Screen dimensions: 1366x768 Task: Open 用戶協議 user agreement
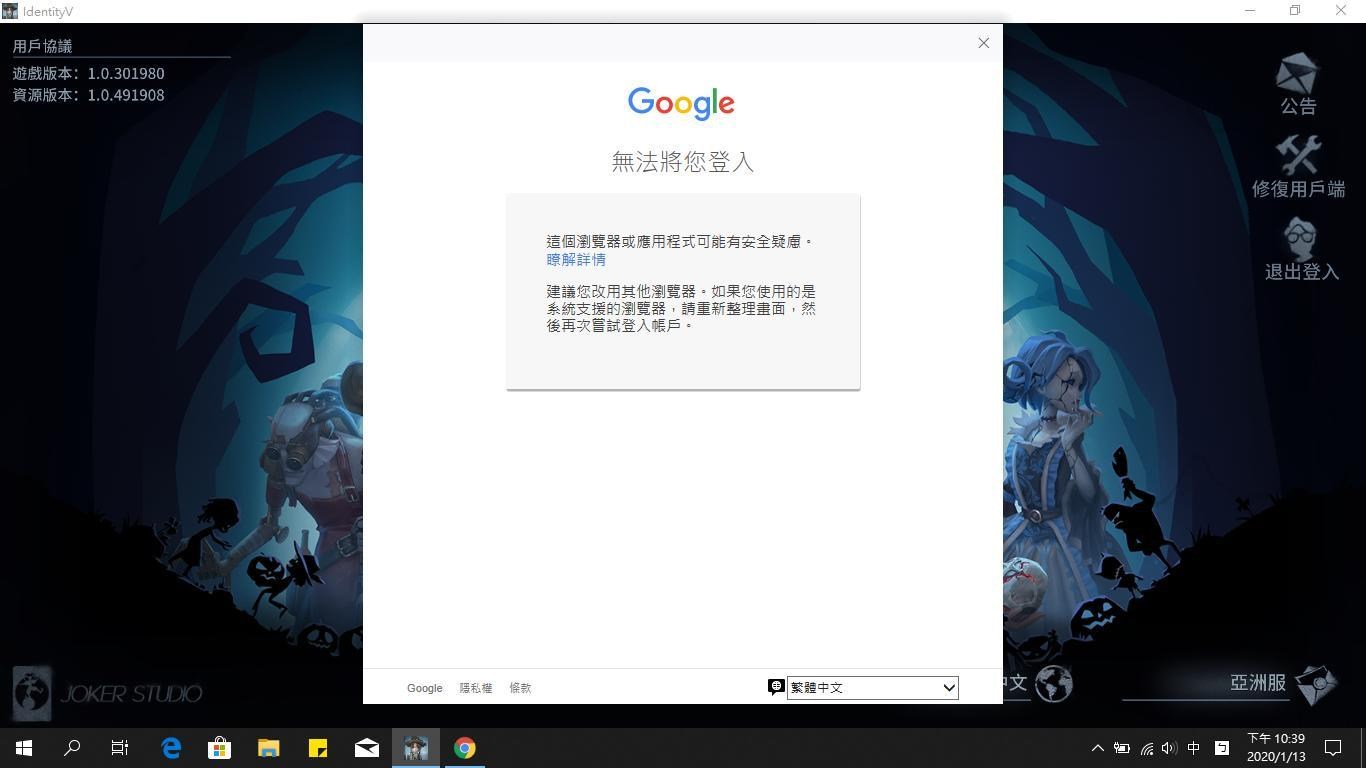42,46
